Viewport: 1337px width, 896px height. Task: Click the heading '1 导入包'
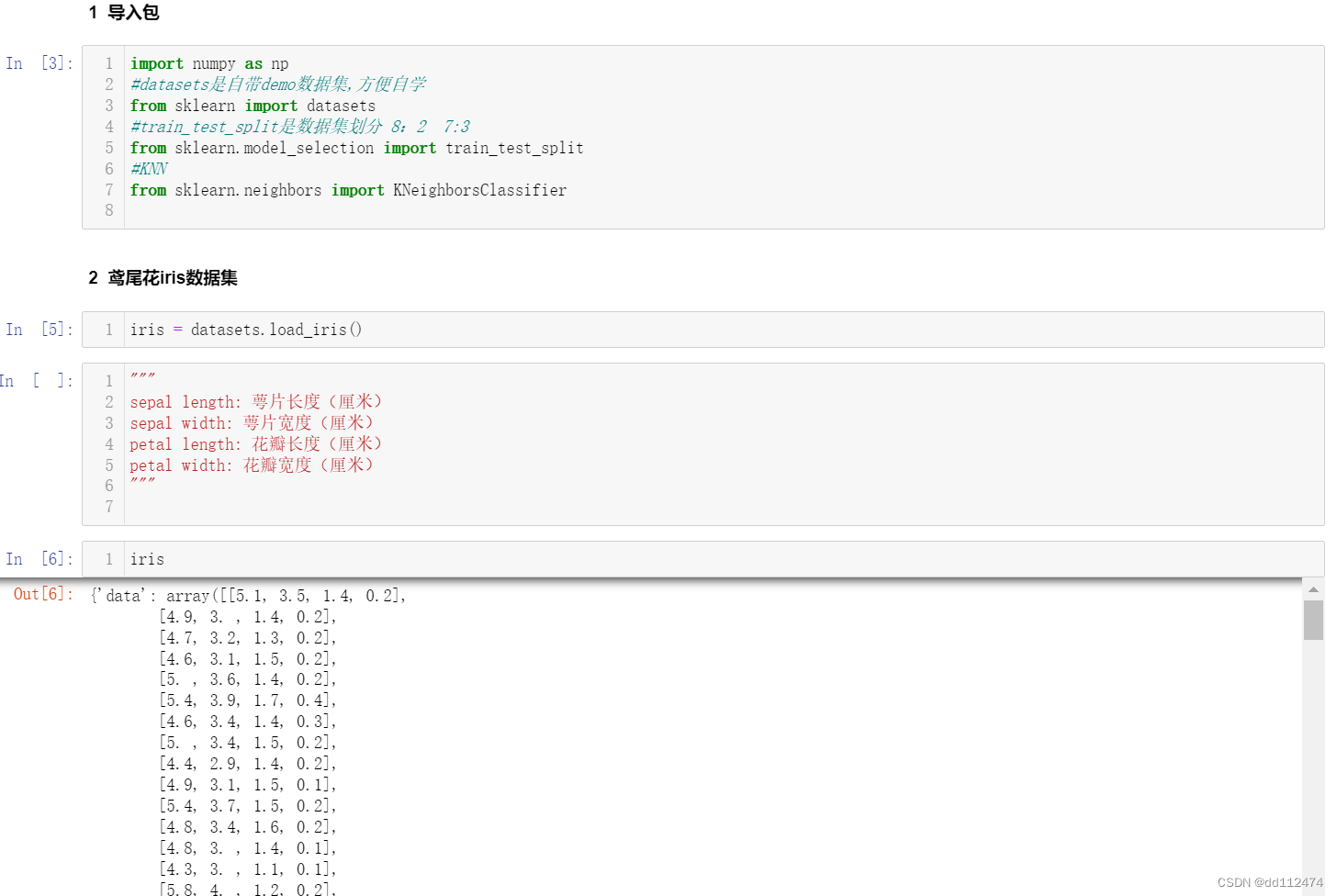[x=124, y=13]
